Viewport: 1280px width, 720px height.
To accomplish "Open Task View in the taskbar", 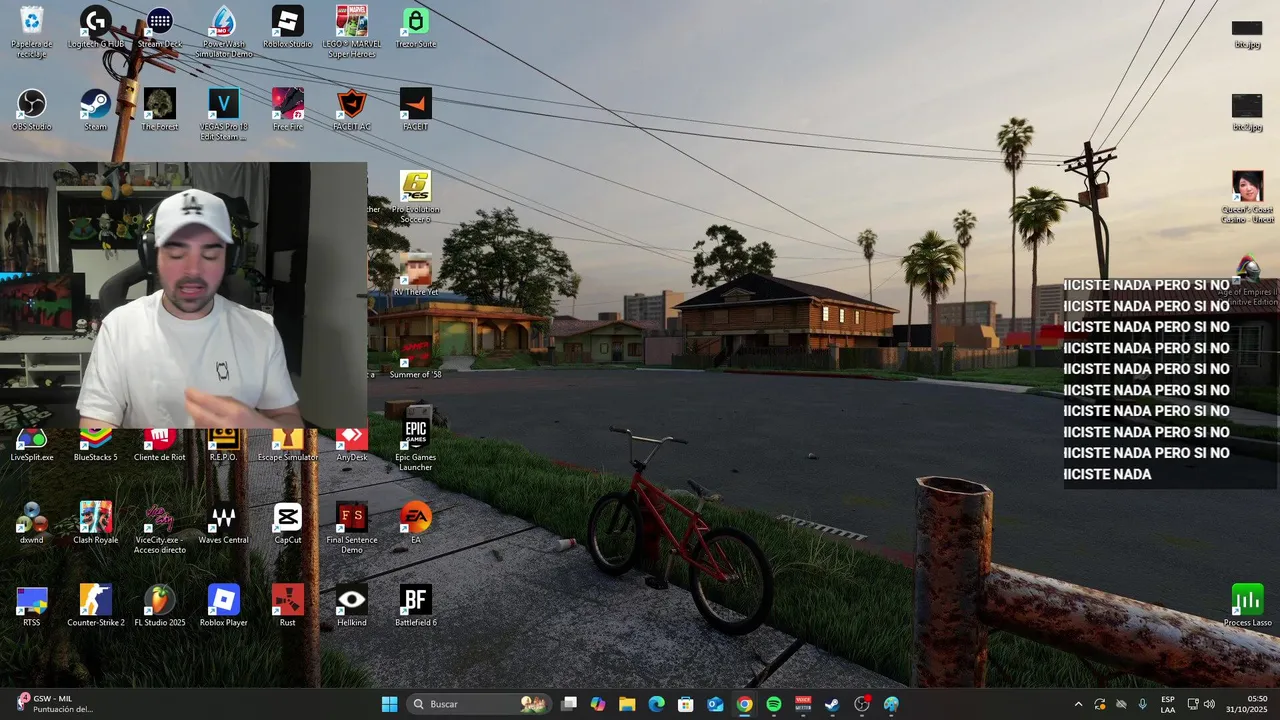I will click(x=569, y=704).
